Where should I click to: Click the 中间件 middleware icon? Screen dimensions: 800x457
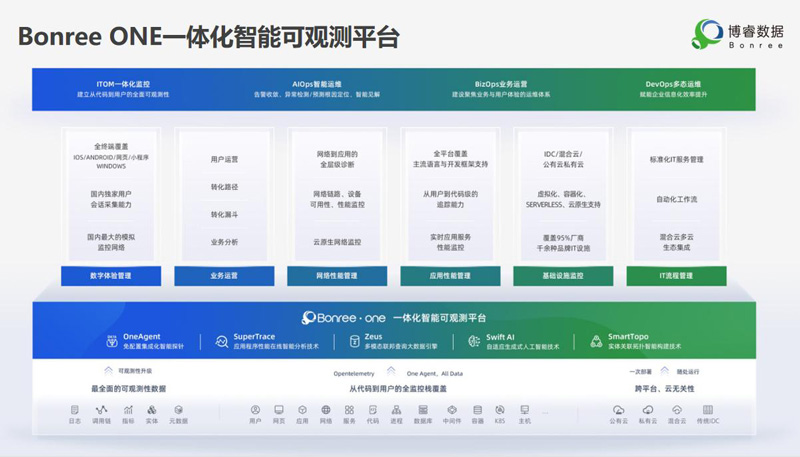tap(452, 410)
